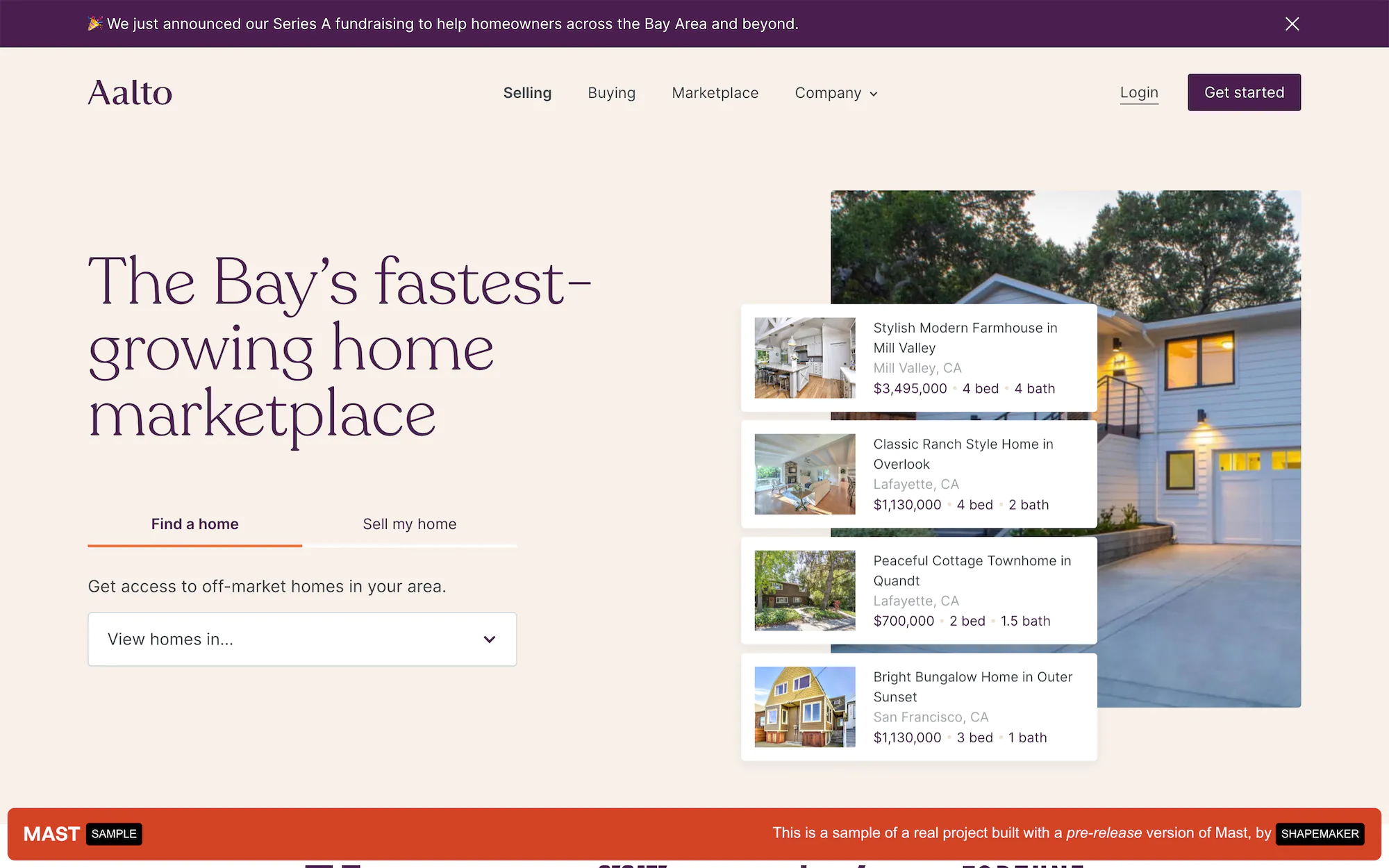This screenshot has height=868, width=1389.
Task: Open the Selling page
Action: pyautogui.click(x=527, y=93)
